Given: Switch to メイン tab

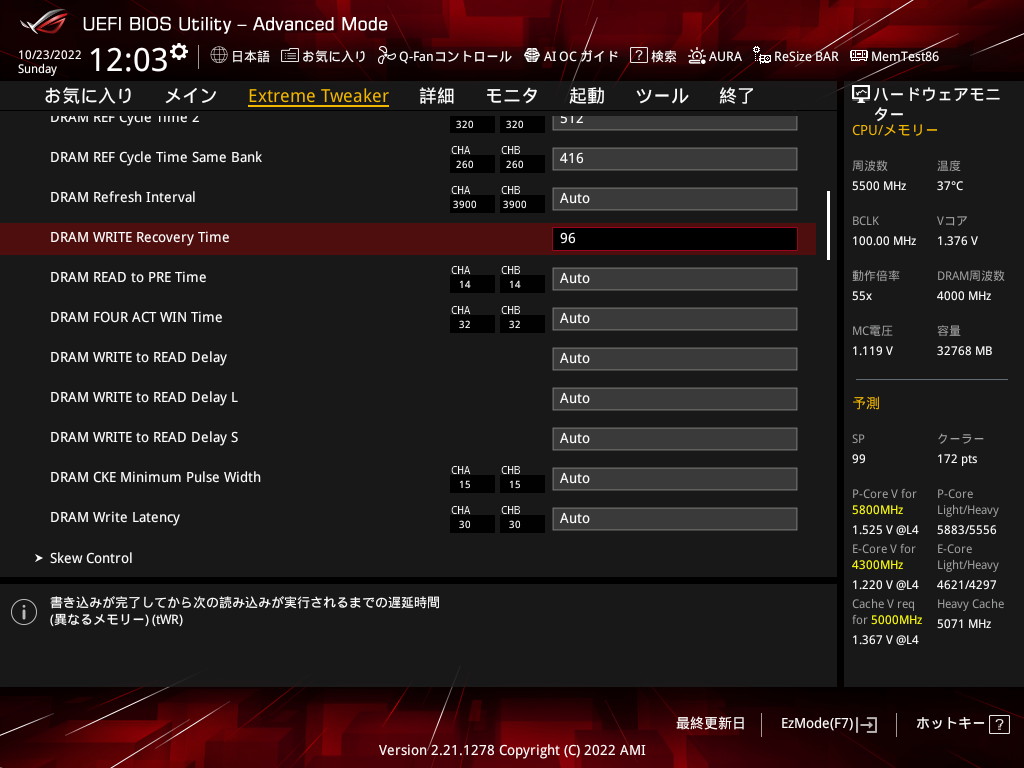Looking at the screenshot, I should pos(191,96).
